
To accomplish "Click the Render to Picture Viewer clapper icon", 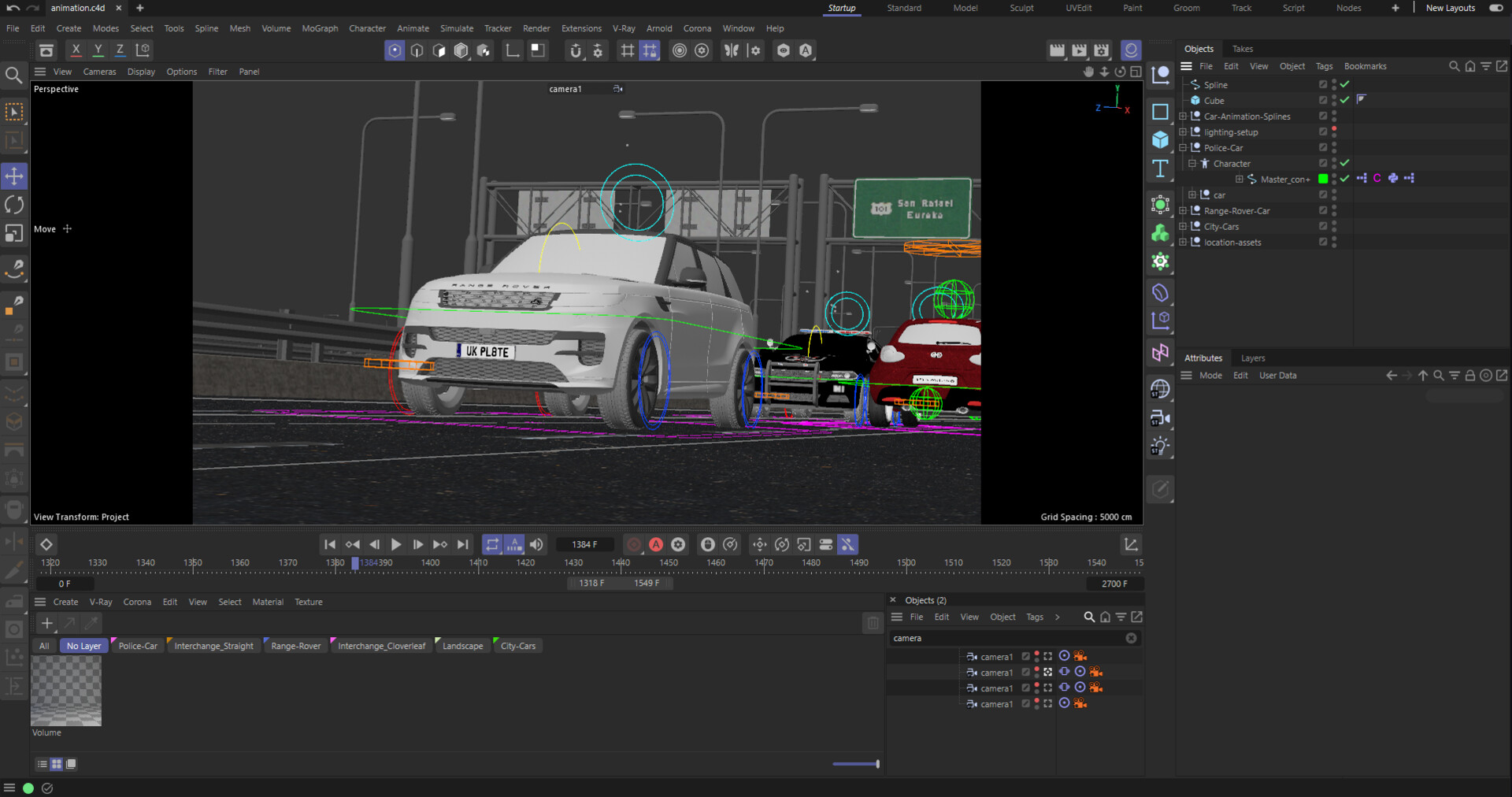I will pyautogui.click(x=1080, y=50).
